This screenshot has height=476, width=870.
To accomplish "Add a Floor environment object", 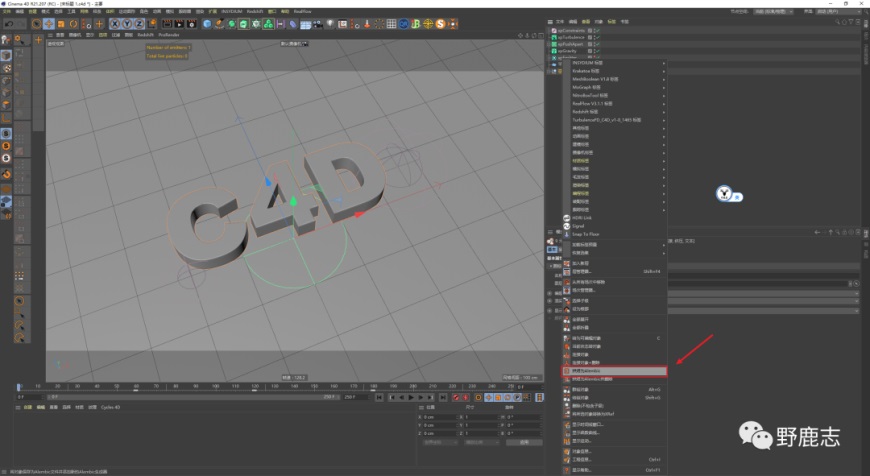I will point(305,24).
